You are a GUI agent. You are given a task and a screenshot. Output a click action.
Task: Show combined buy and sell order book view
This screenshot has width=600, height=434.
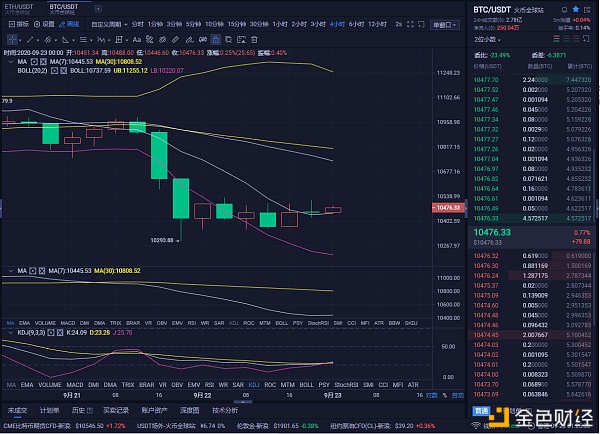click(x=556, y=39)
